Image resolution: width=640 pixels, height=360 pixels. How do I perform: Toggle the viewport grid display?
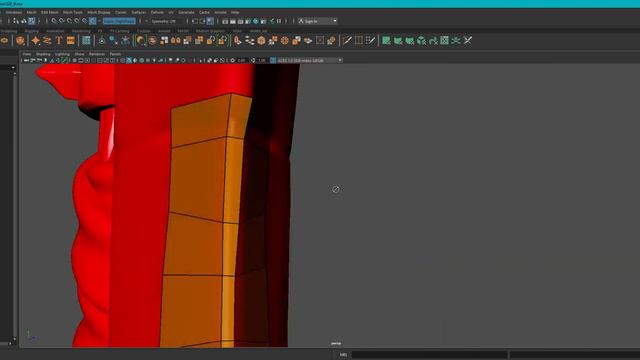coord(74,60)
